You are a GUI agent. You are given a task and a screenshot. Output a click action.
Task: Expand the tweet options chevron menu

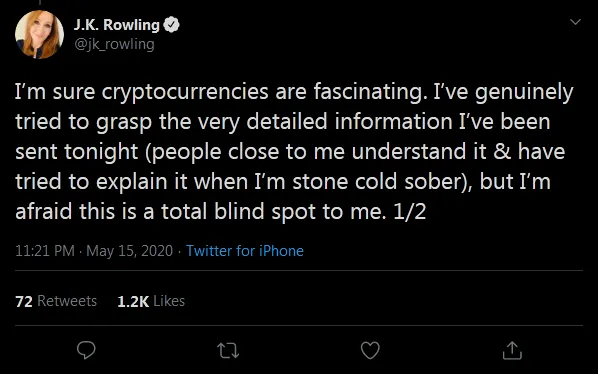[575, 22]
